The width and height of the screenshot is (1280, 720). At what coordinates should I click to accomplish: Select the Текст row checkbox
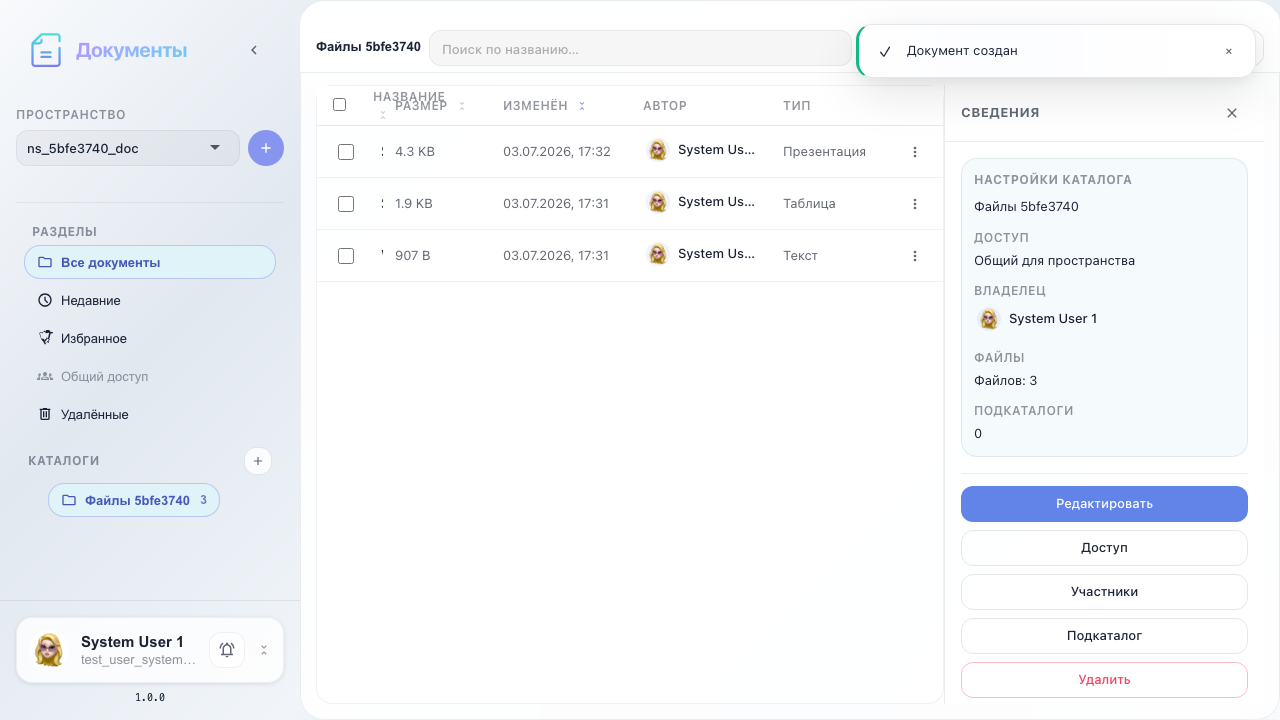point(346,256)
